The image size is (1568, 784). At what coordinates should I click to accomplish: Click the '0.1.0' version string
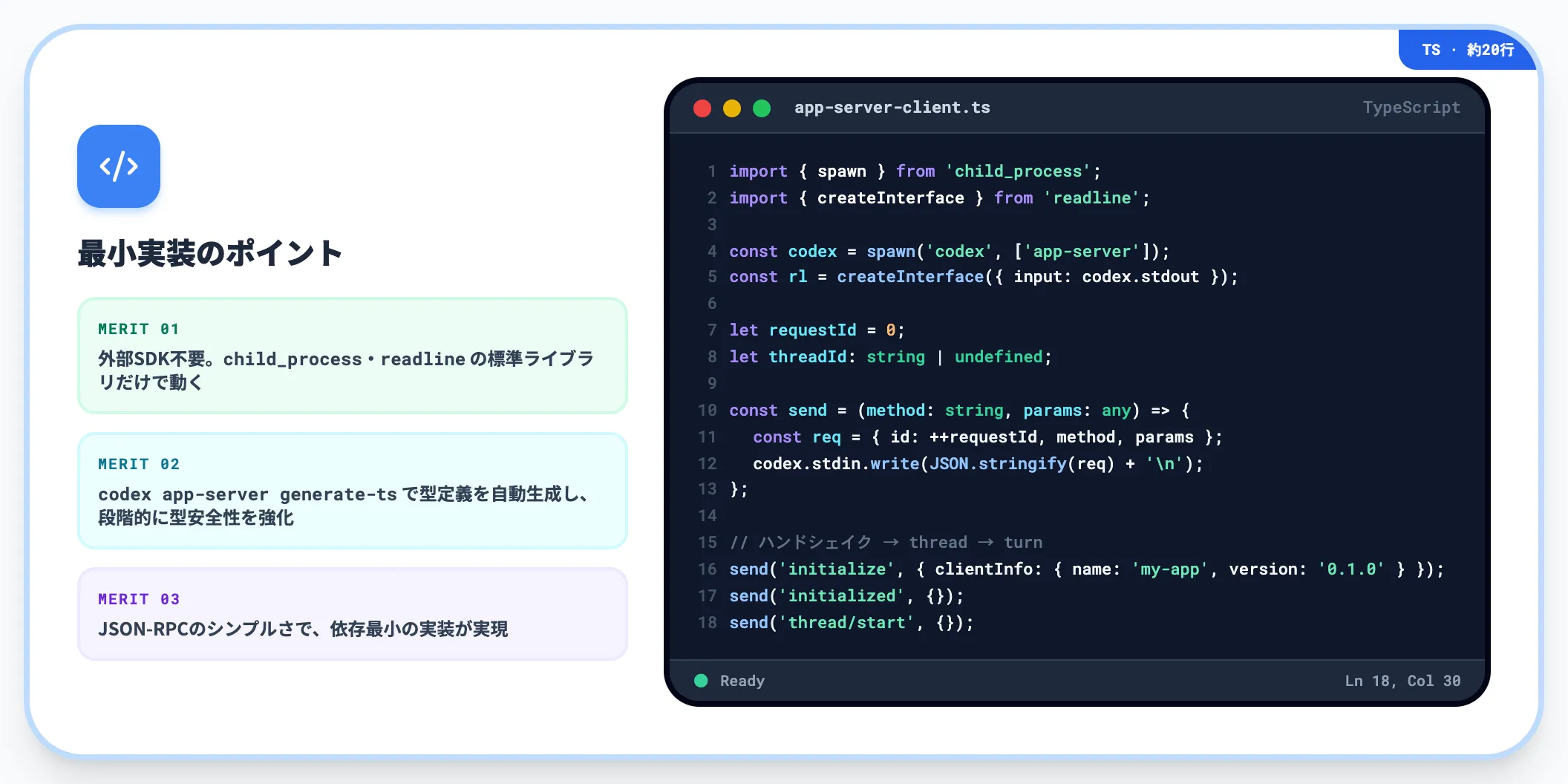point(1350,569)
